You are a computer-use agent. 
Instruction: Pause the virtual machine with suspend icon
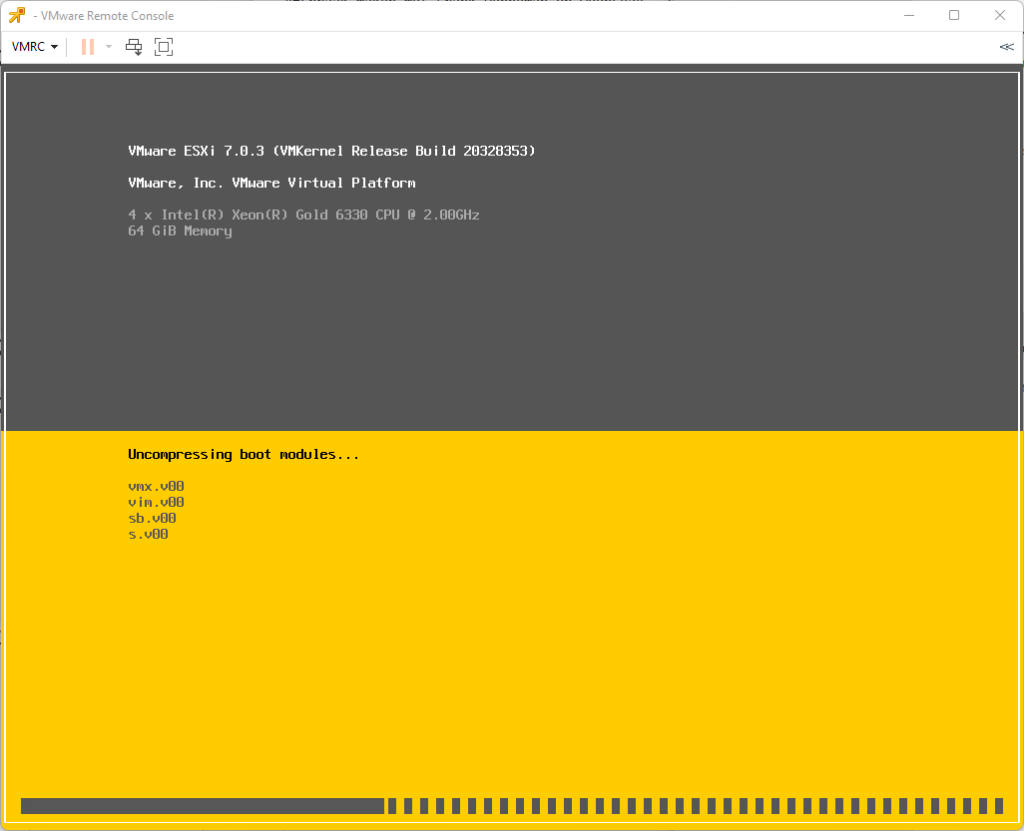click(88, 47)
